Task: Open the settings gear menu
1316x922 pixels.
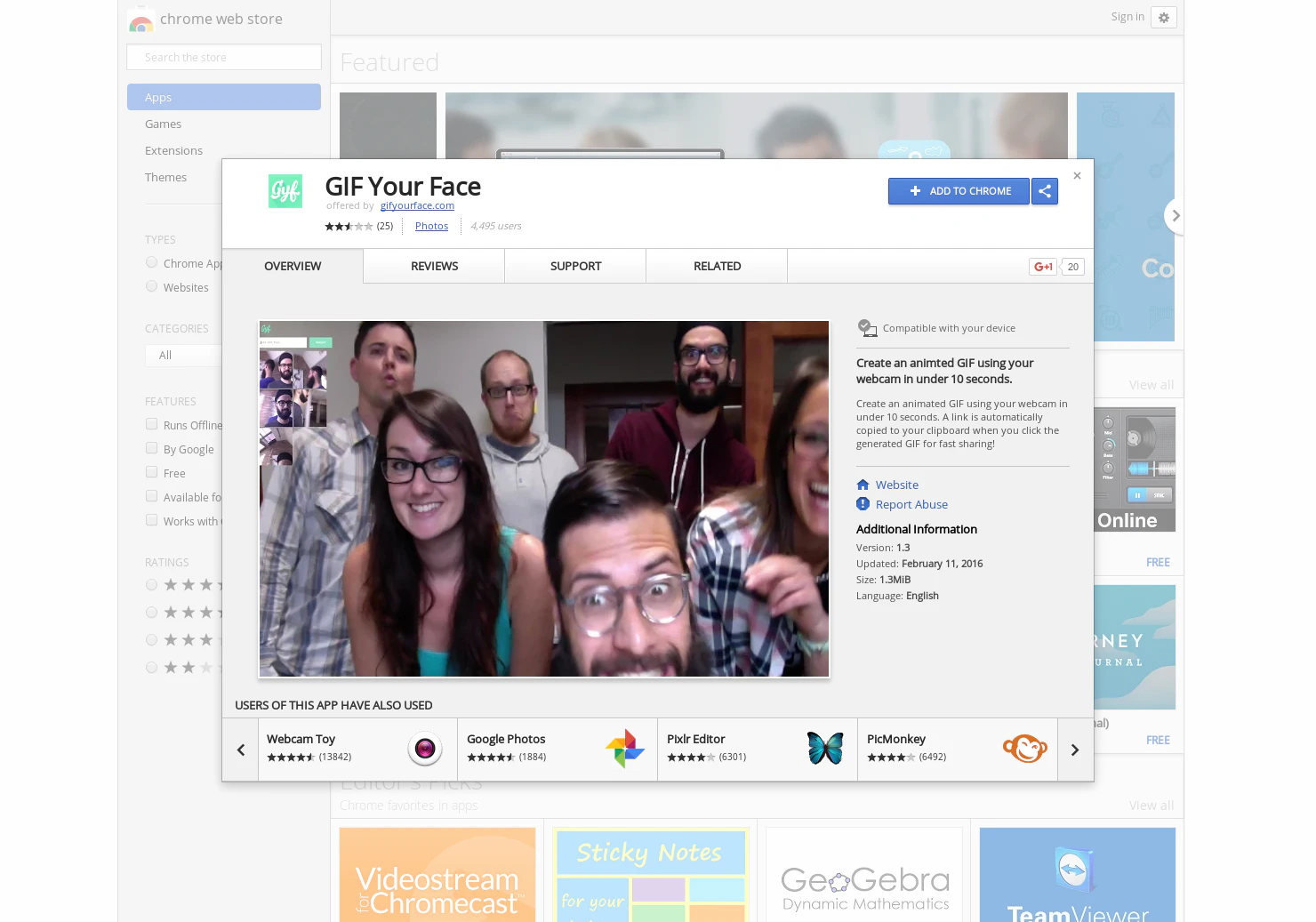Action: coord(1163,17)
